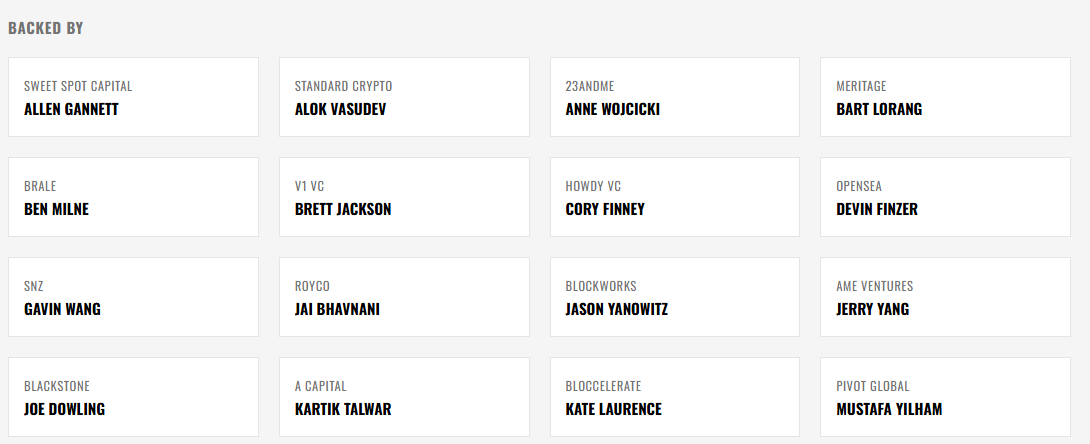Select the Kartik Talwar card
Image resolution: width=1090 pixels, height=444 pixels.
point(403,397)
